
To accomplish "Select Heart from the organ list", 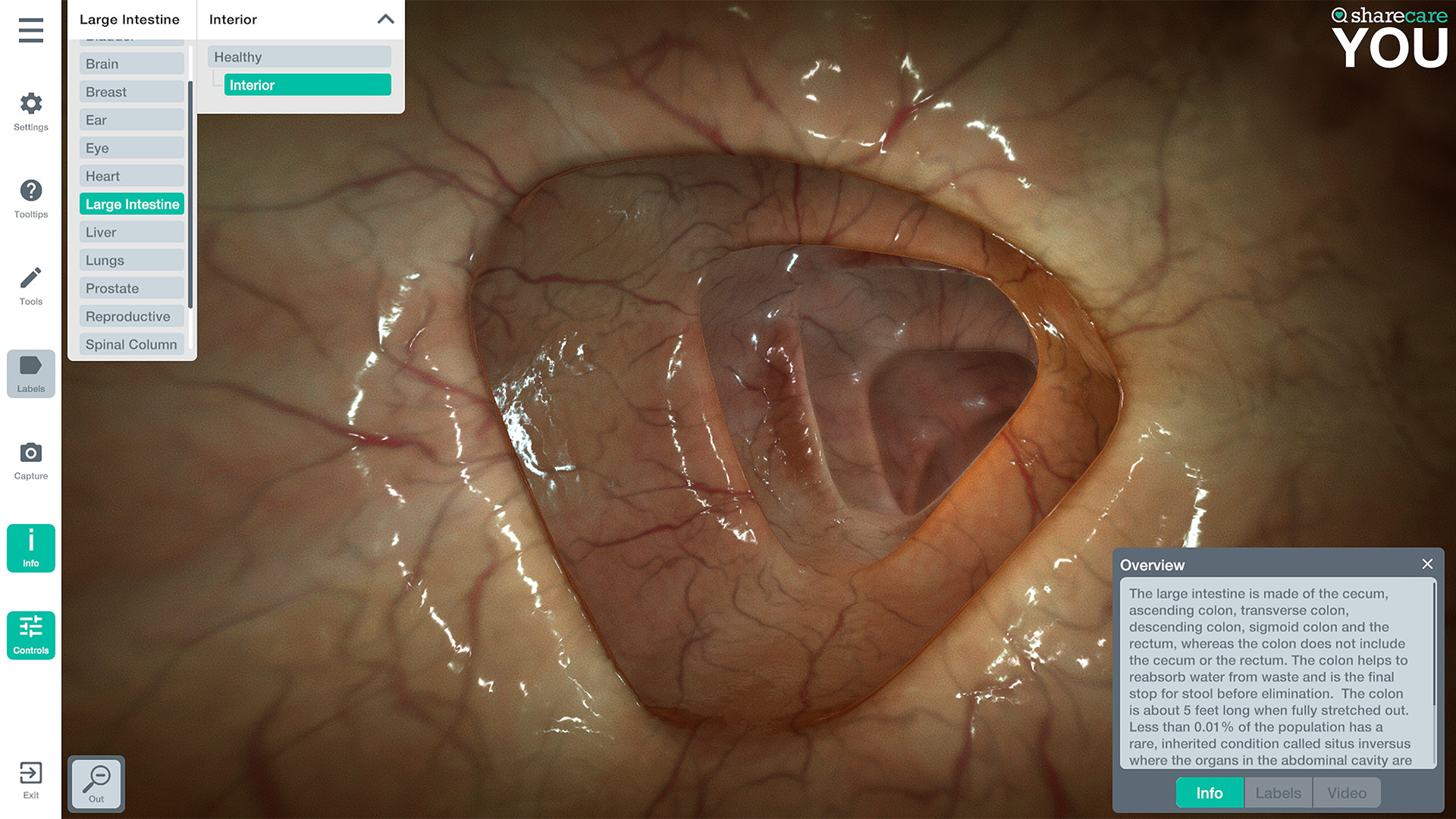I will [130, 175].
